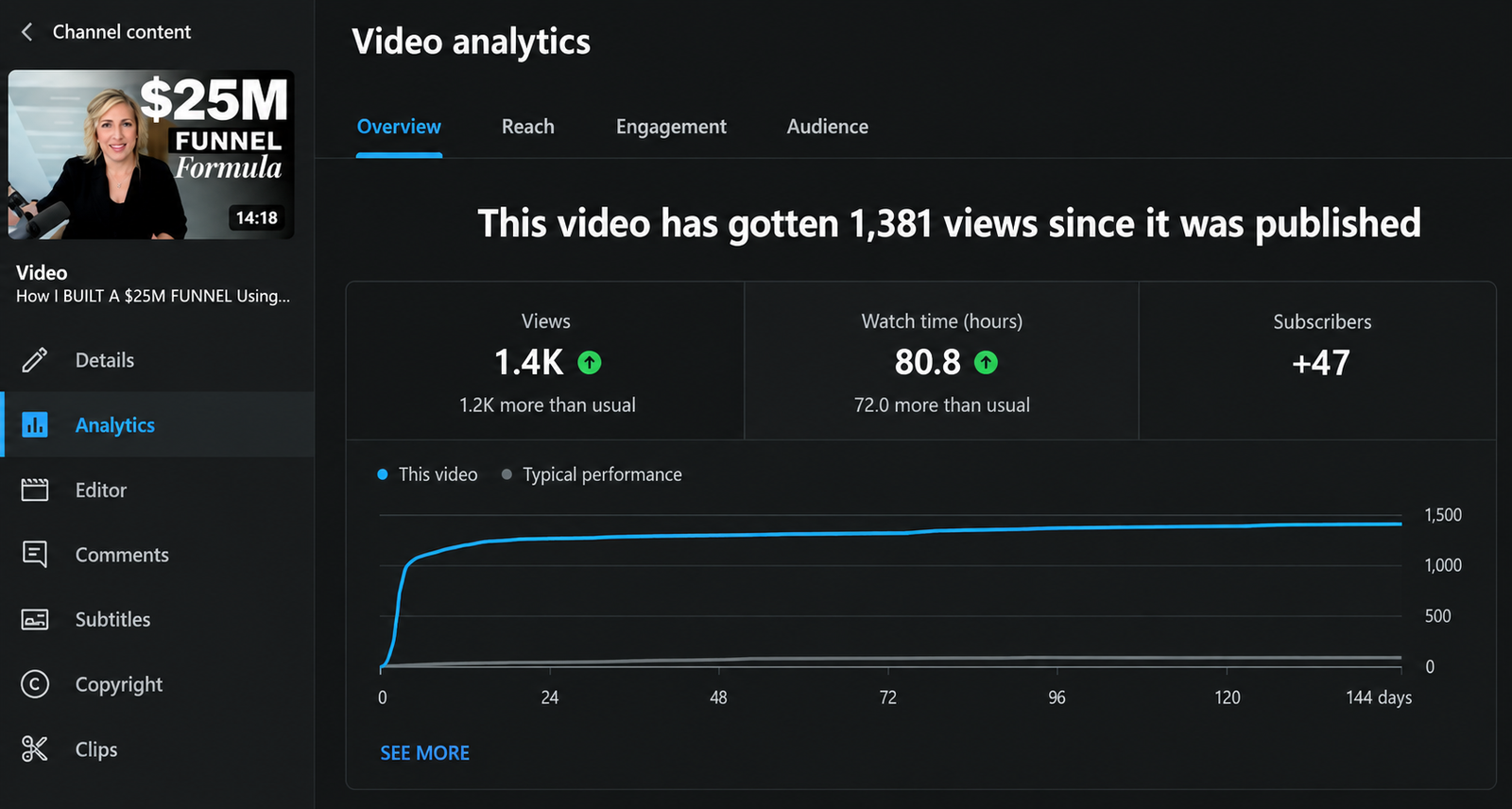Select the Watch time (hours) card
Viewport: 1512px width, 809px height.
941,360
